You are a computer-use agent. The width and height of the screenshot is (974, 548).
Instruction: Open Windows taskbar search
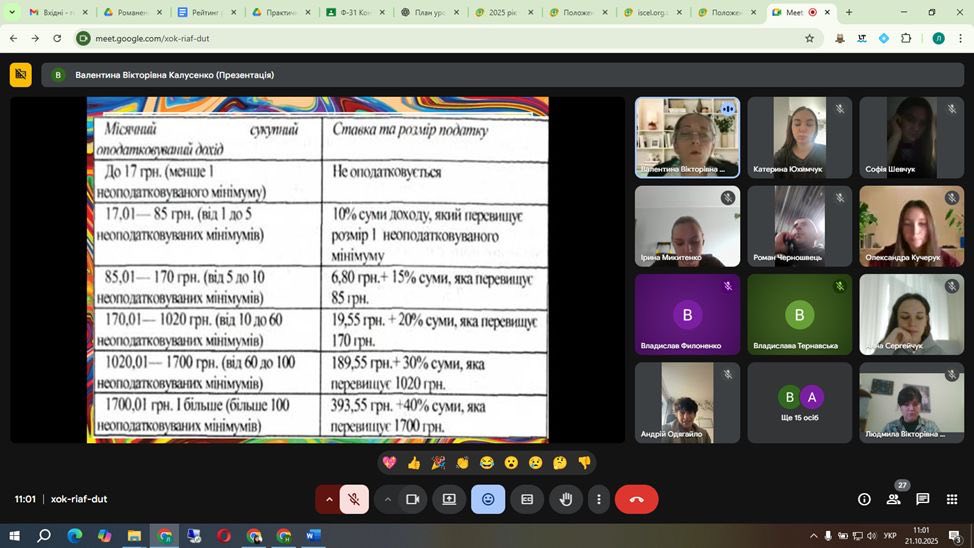(x=44, y=536)
